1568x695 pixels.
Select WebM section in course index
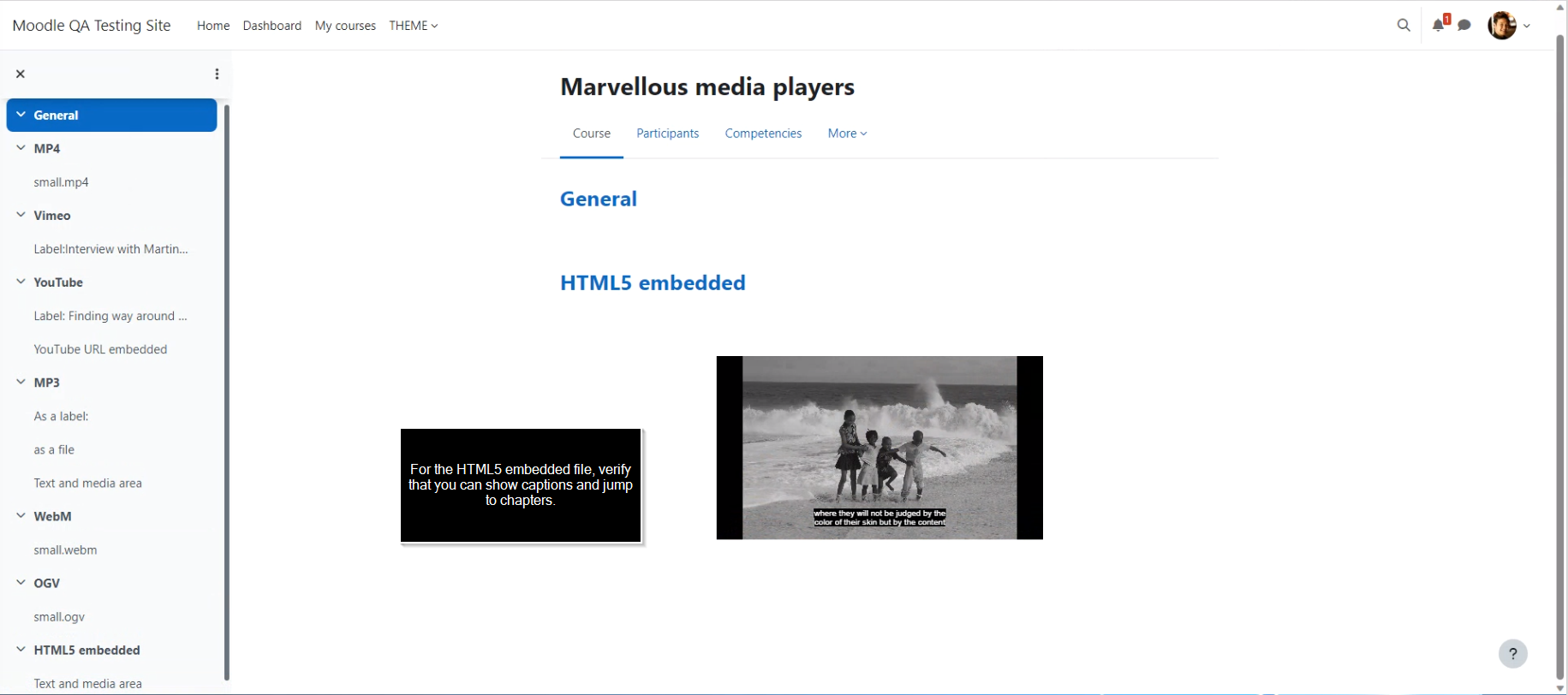(x=52, y=516)
